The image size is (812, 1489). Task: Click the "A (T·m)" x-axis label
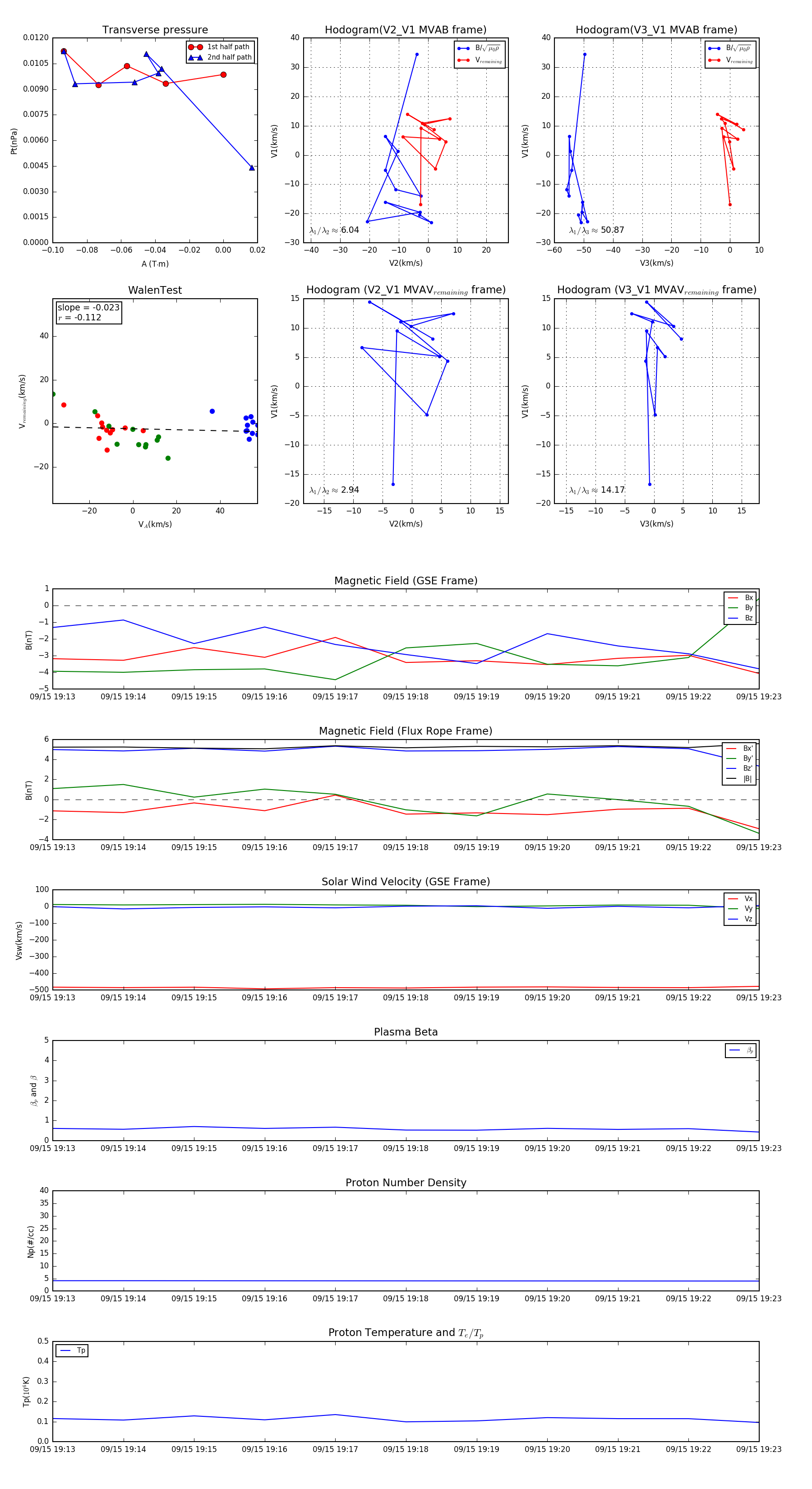click(155, 264)
